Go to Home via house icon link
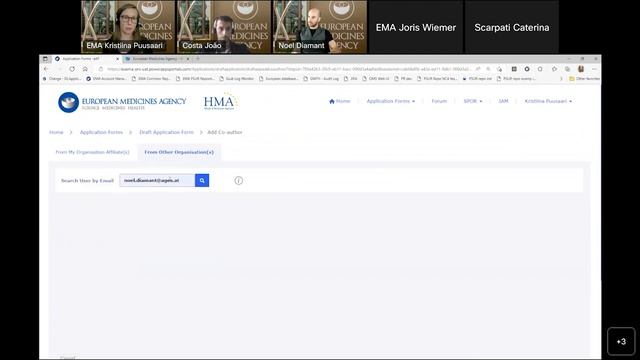 (x=340, y=101)
